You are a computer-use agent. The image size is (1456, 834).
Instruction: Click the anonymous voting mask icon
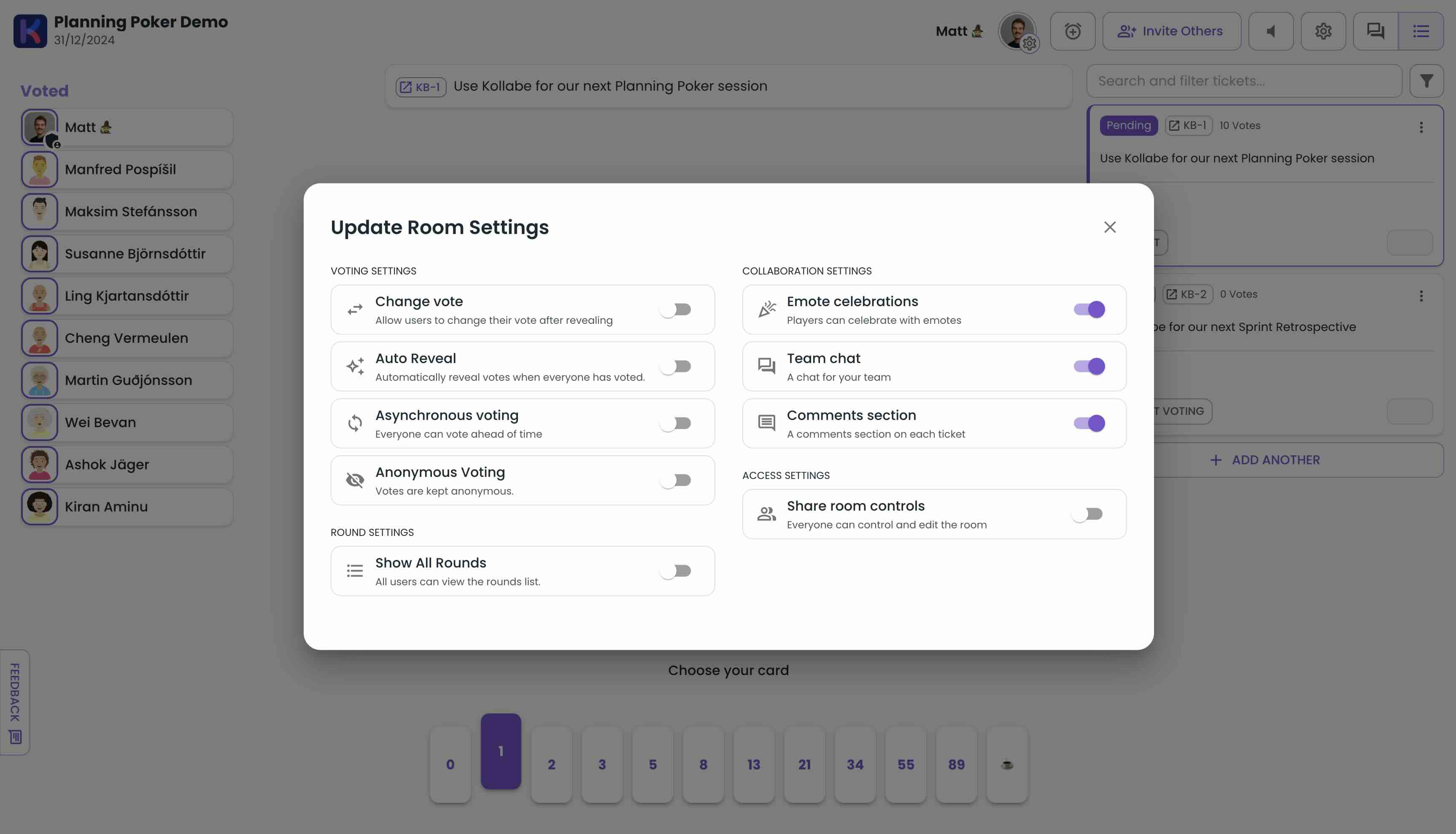coord(354,480)
